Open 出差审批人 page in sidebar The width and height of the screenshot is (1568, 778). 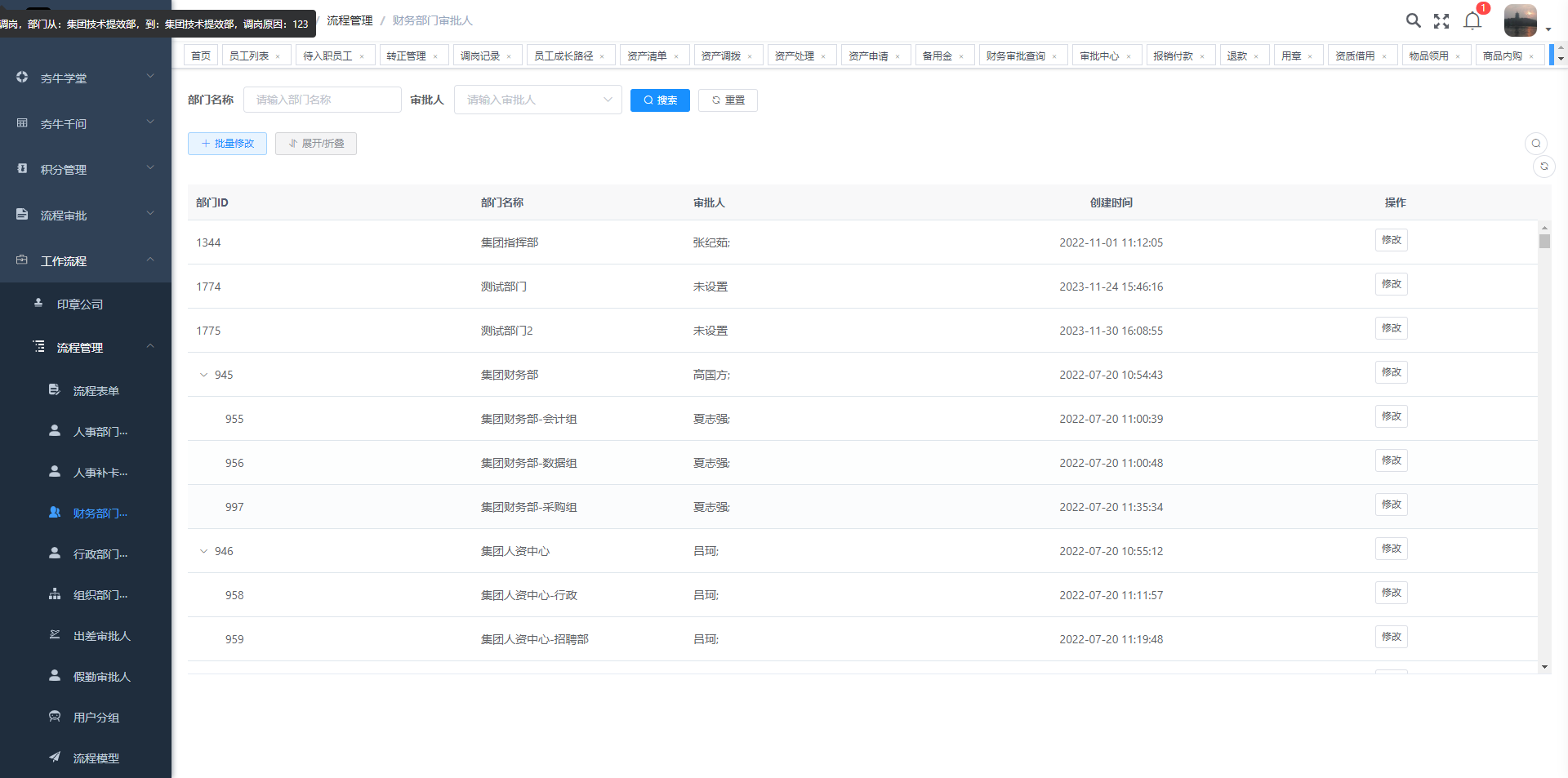[86, 635]
